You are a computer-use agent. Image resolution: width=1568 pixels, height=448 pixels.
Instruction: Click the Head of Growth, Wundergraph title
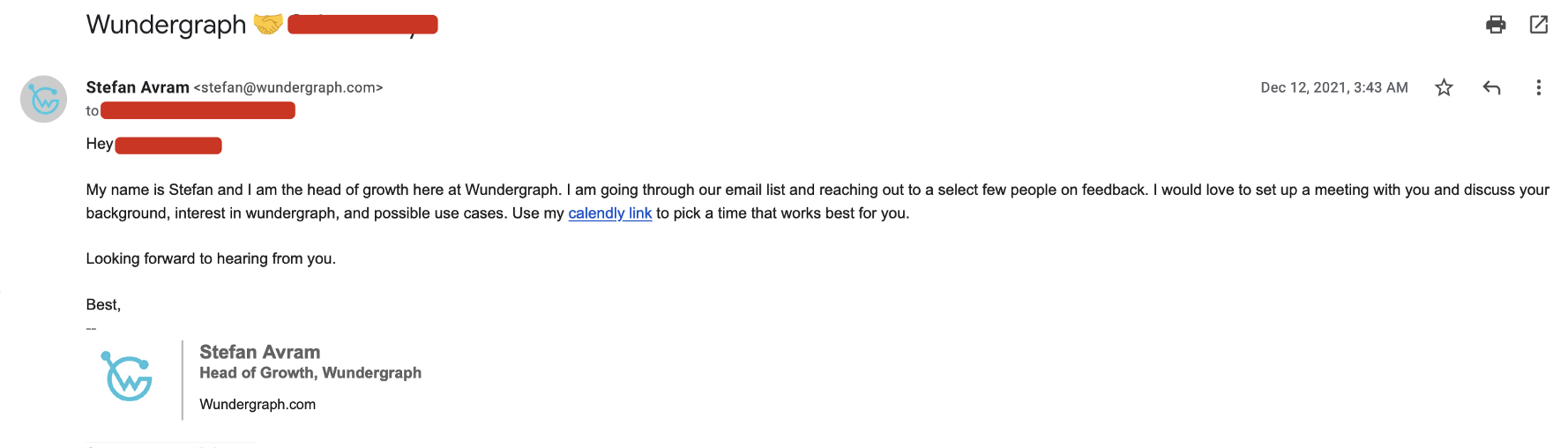pyautogui.click(x=310, y=373)
